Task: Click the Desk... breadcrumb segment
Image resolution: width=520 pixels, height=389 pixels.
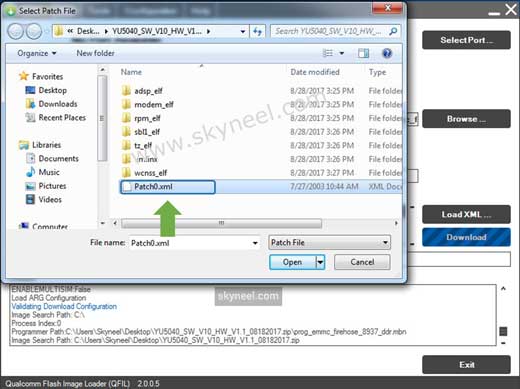Action: [88, 31]
